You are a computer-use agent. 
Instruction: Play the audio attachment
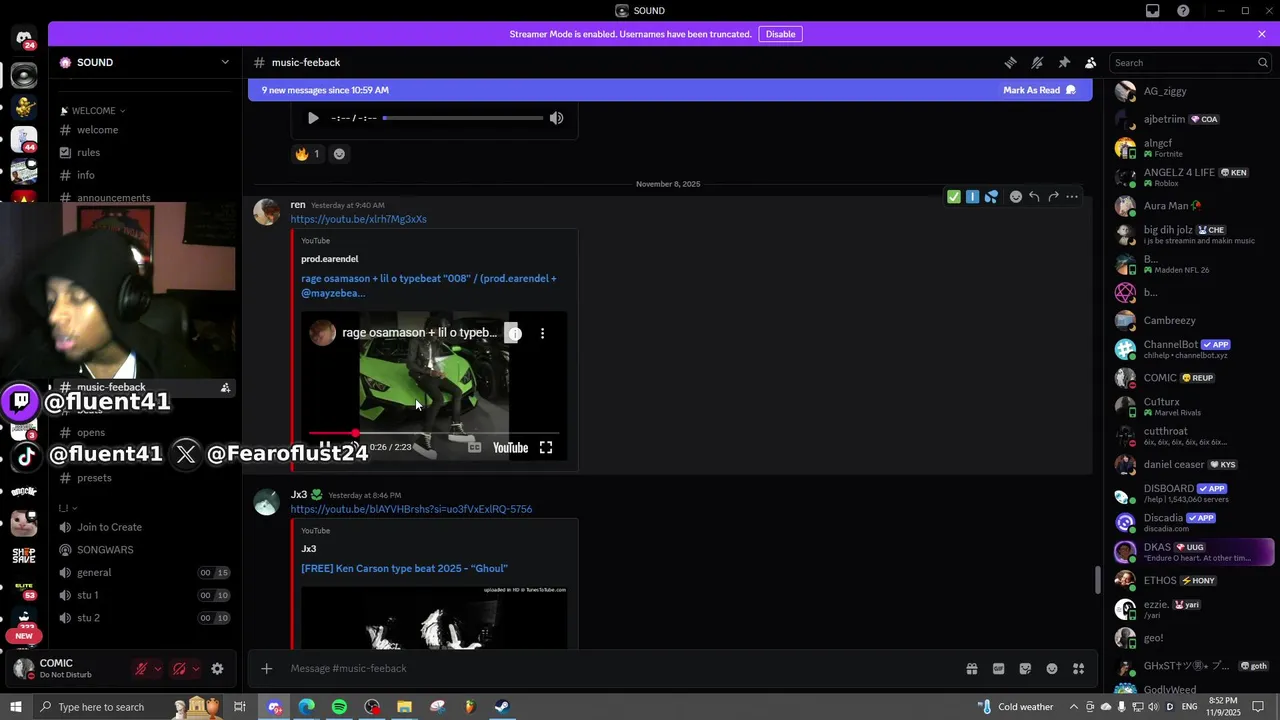click(313, 118)
